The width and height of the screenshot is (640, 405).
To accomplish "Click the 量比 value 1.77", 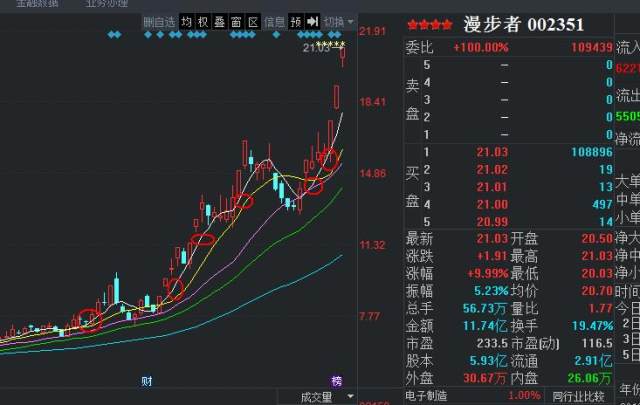I will click(600, 308).
